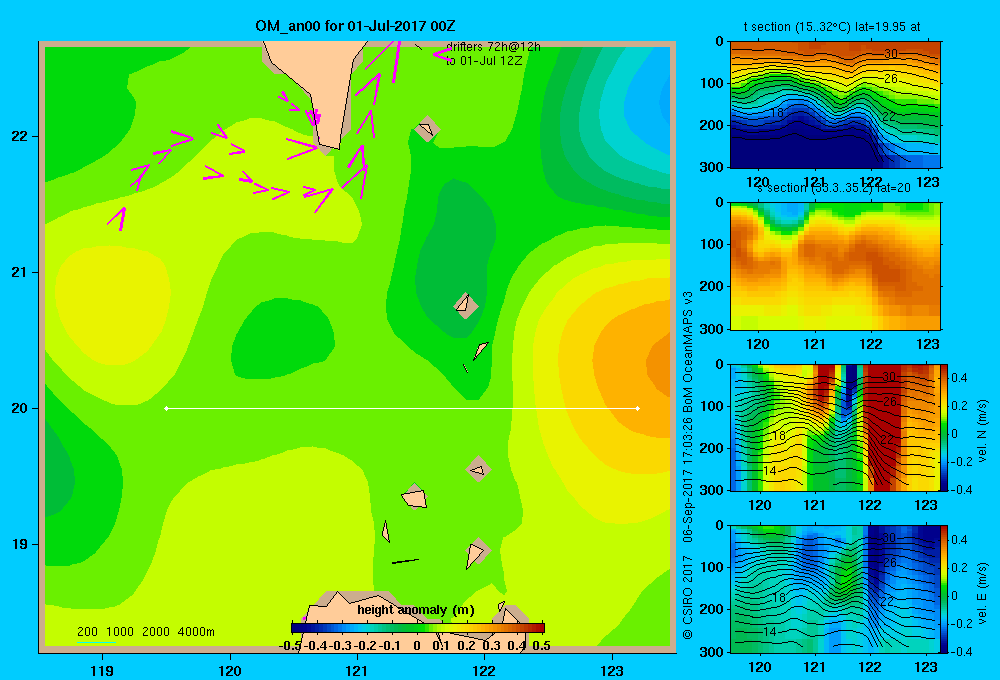Click latitude label 22 on main map
Image resolution: width=1000 pixels, height=680 pixels.
[20, 137]
